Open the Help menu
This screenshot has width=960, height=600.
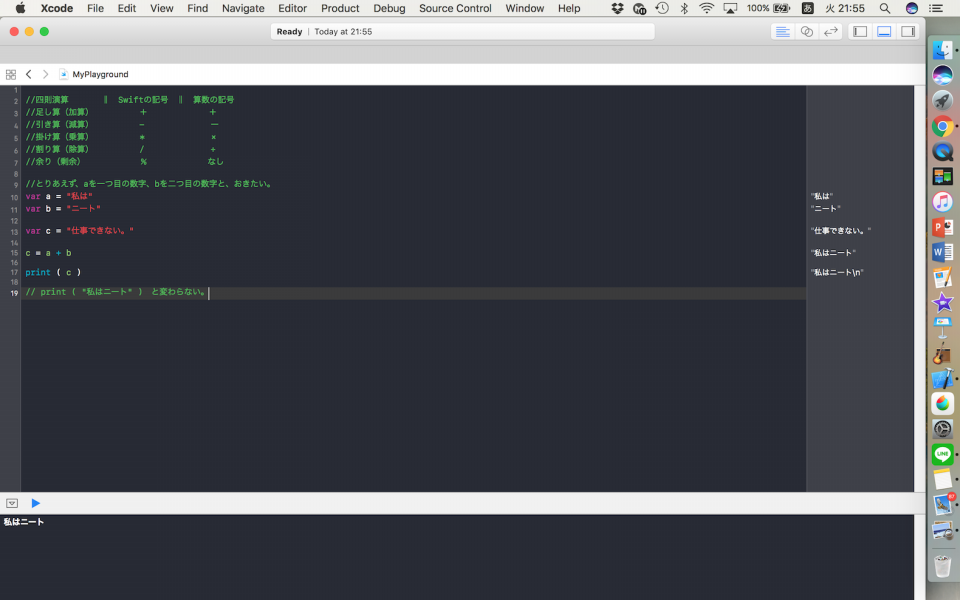coord(569,8)
